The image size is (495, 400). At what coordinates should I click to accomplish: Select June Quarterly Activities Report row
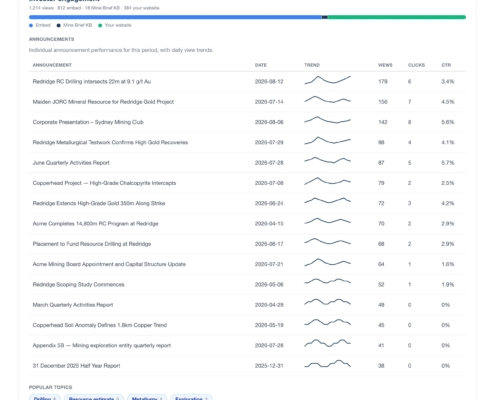247,163
